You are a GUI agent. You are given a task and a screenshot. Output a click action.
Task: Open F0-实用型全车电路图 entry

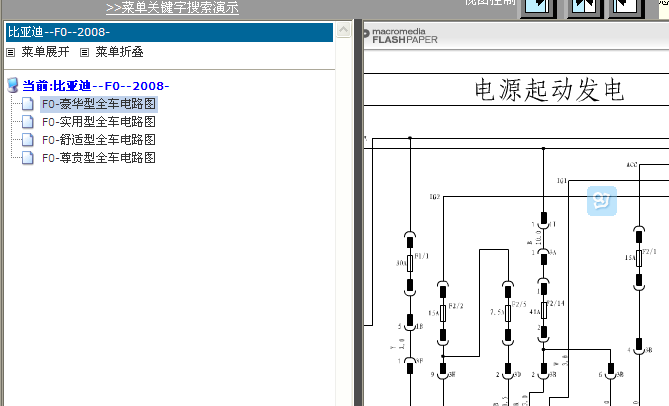(99, 122)
